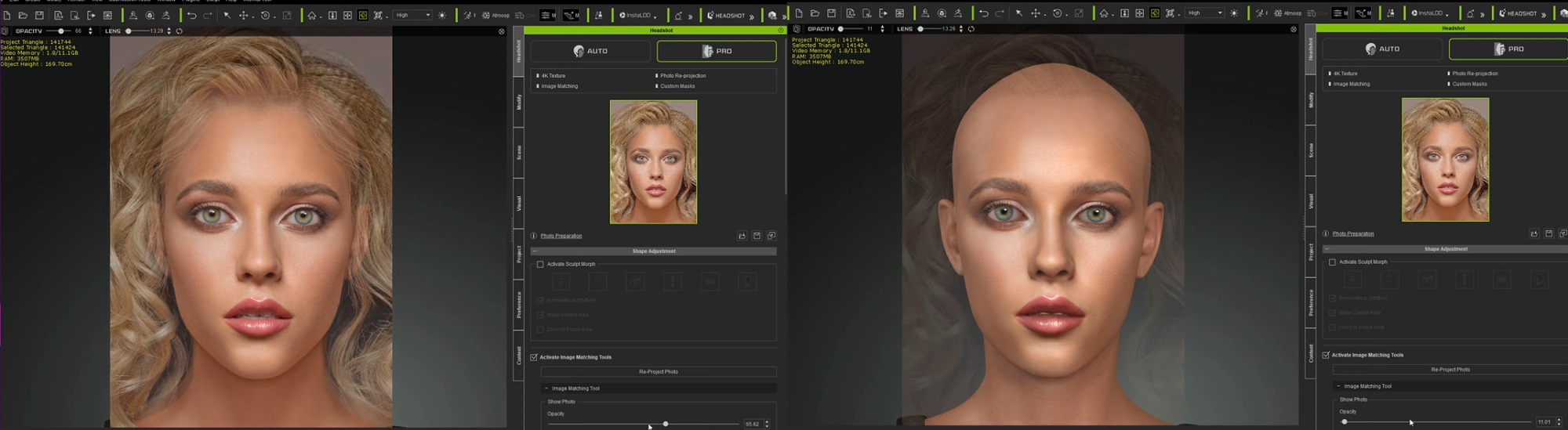The height and width of the screenshot is (430, 1568).
Task: Enable Activate Sculpt Morph in left panel
Action: [540, 265]
